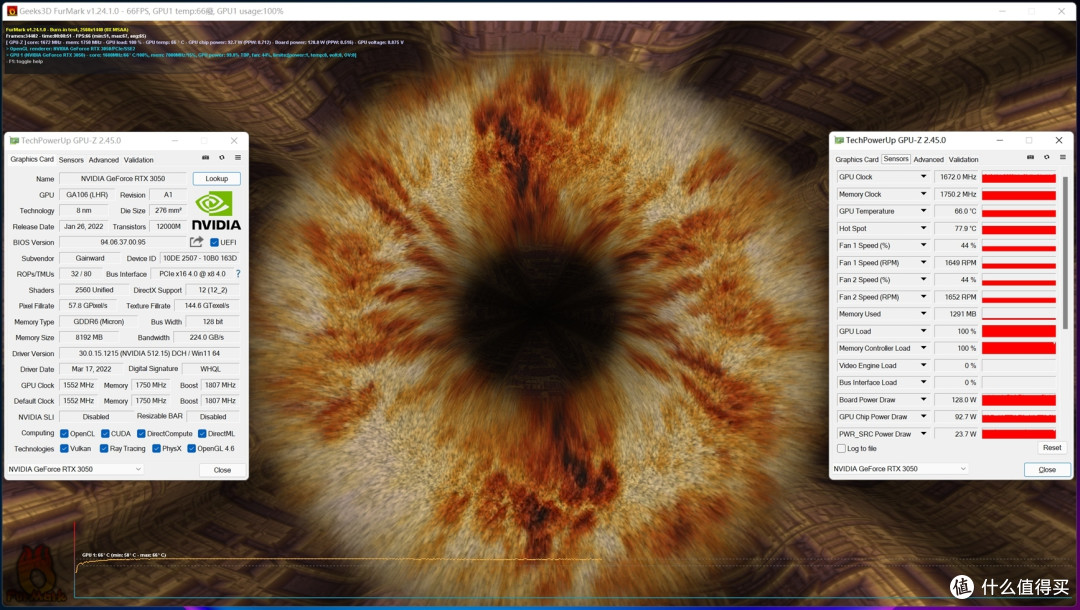Open the PWR_SRC Power Draw dropdown arrow
Viewport: 1080px width, 610px height.
pos(924,434)
